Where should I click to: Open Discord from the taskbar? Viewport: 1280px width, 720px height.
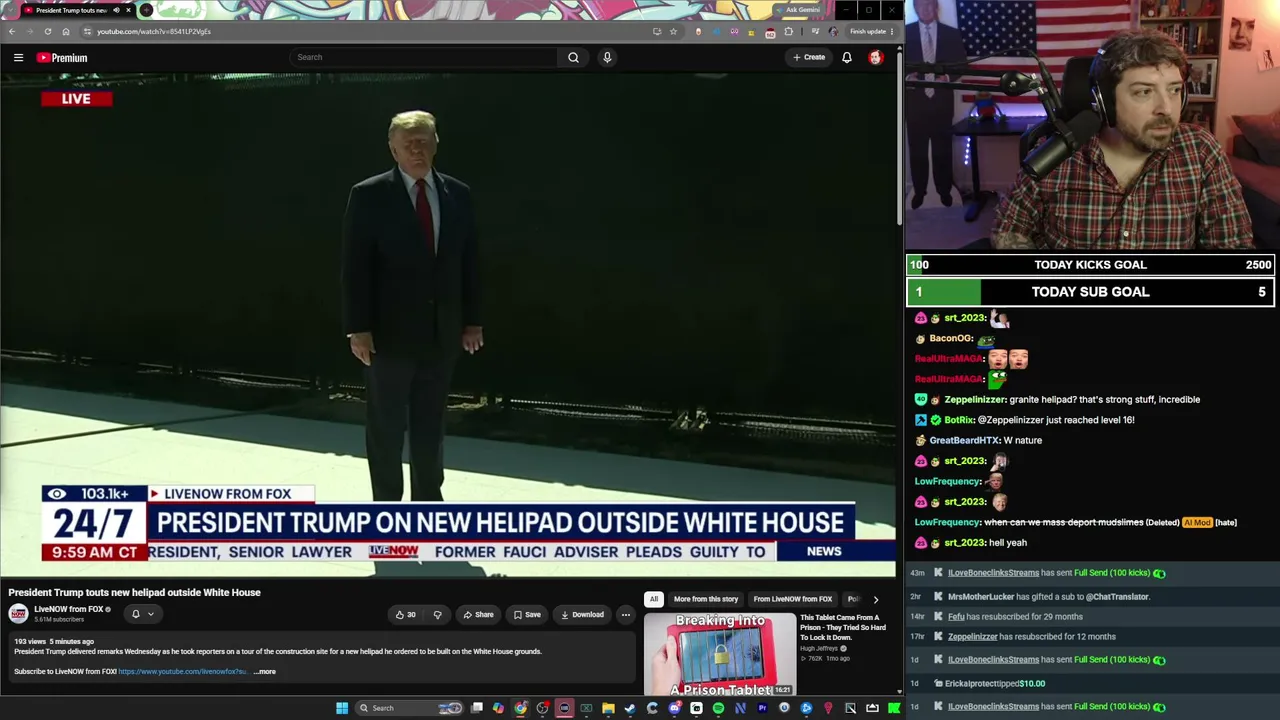coord(674,708)
